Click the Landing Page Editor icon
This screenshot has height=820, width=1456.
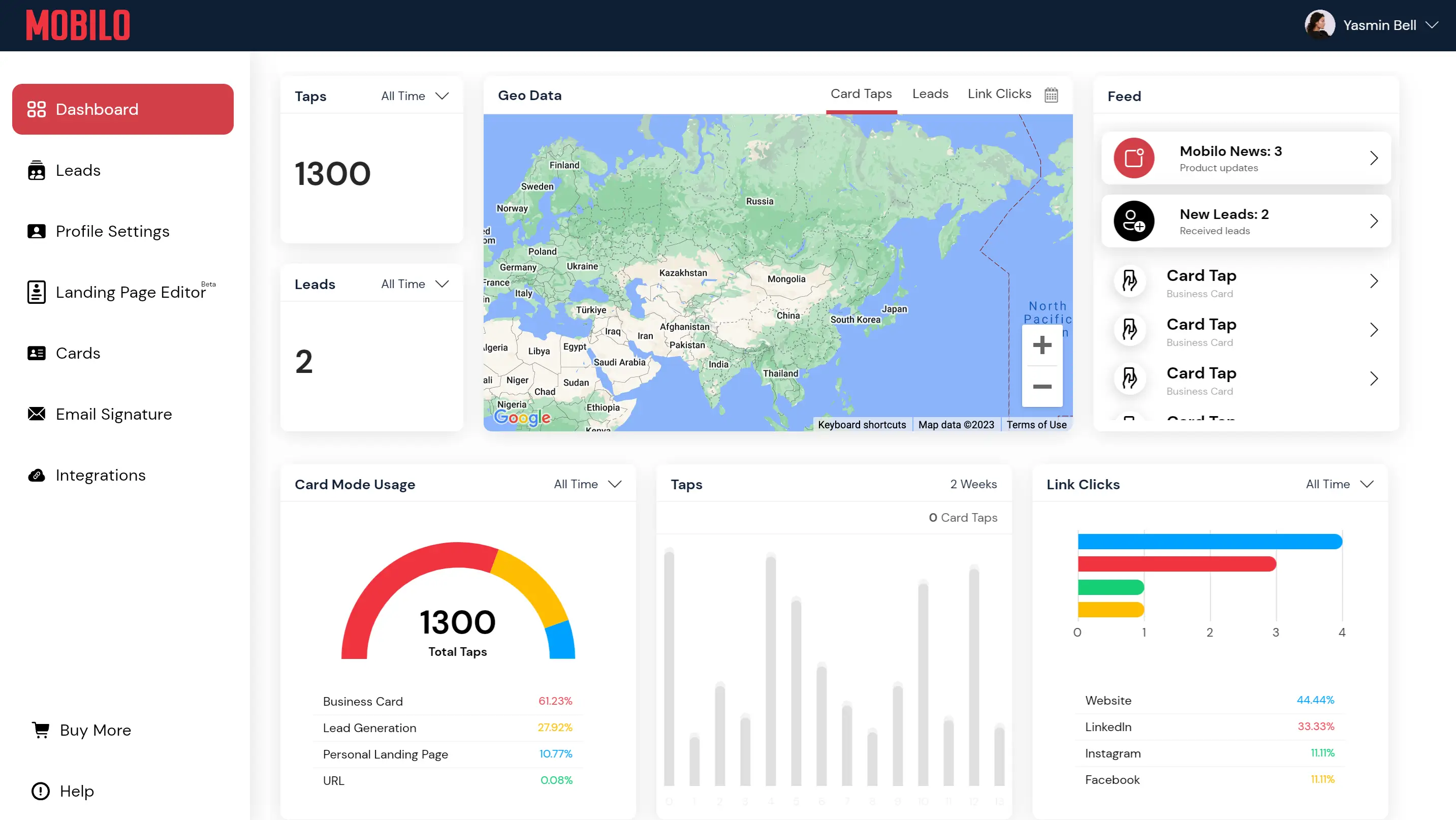[36, 292]
